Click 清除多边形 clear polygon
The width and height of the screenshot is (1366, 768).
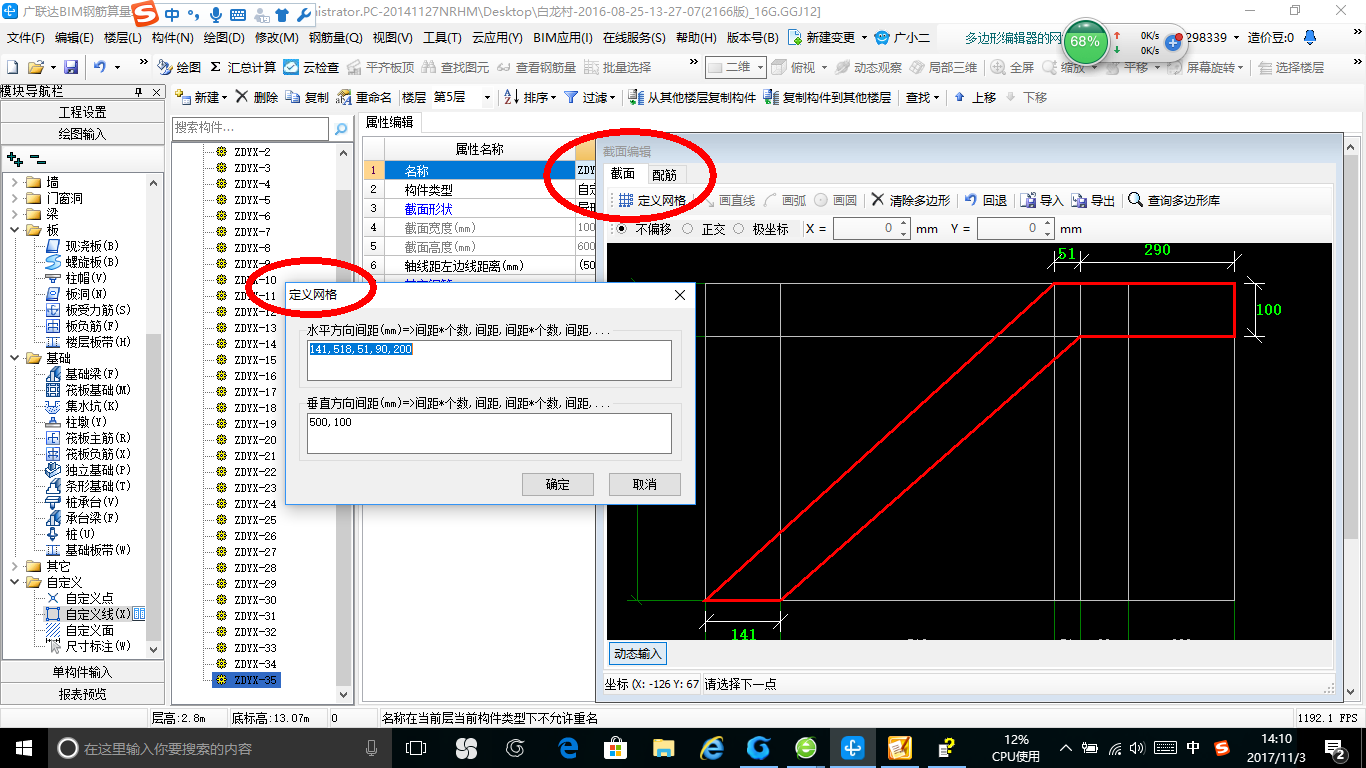[x=911, y=200]
